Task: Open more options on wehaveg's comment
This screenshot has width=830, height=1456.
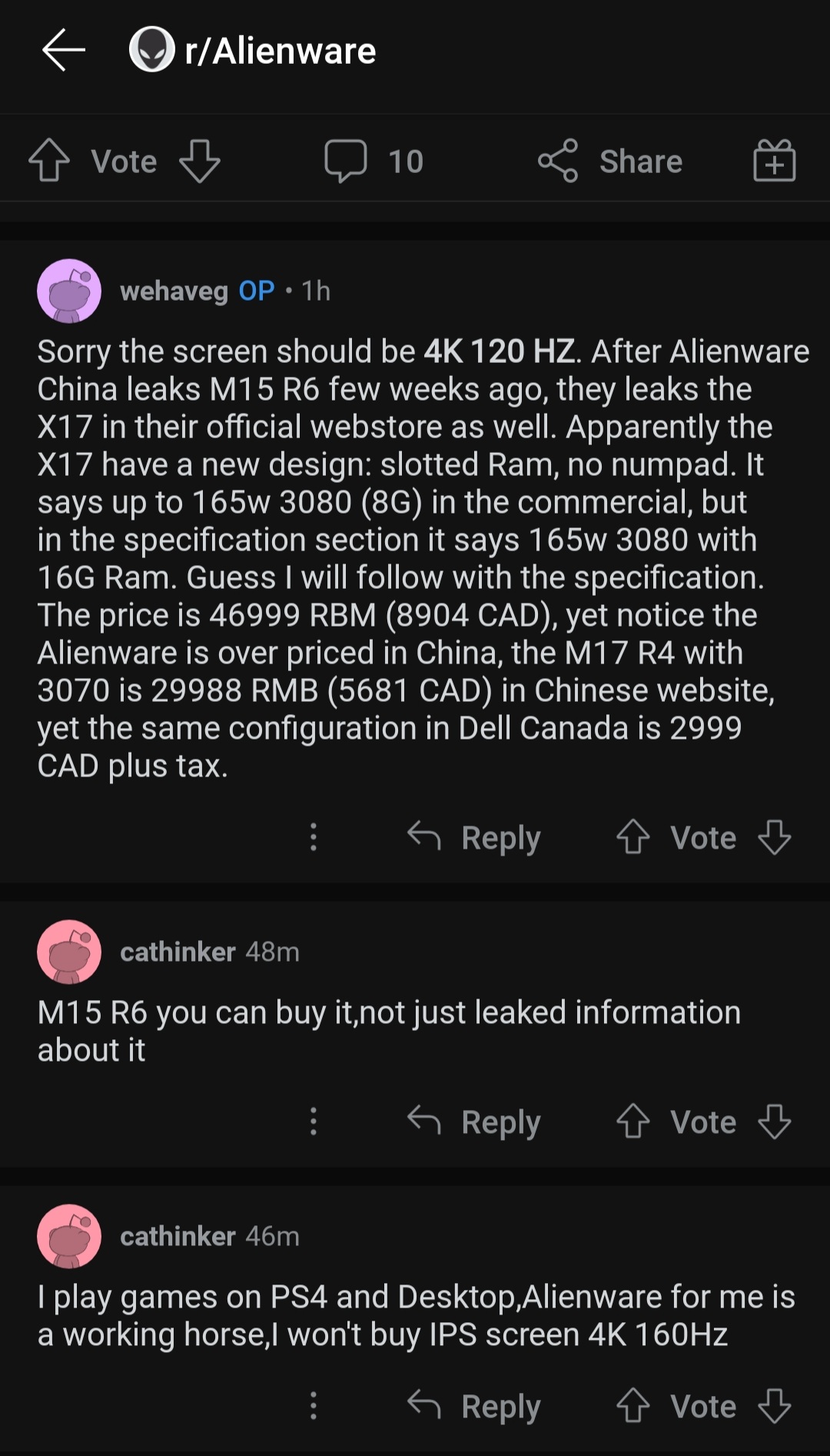Action: tap(313, 837)
